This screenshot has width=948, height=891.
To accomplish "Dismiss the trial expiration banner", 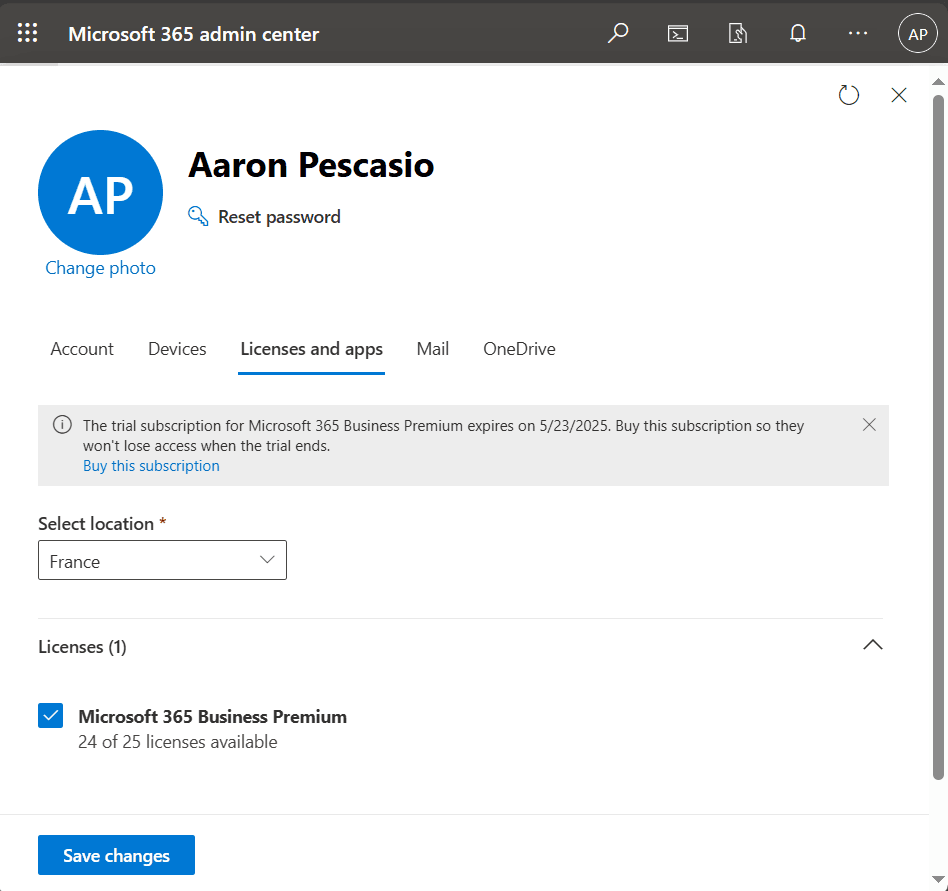I will click(869, 424).
